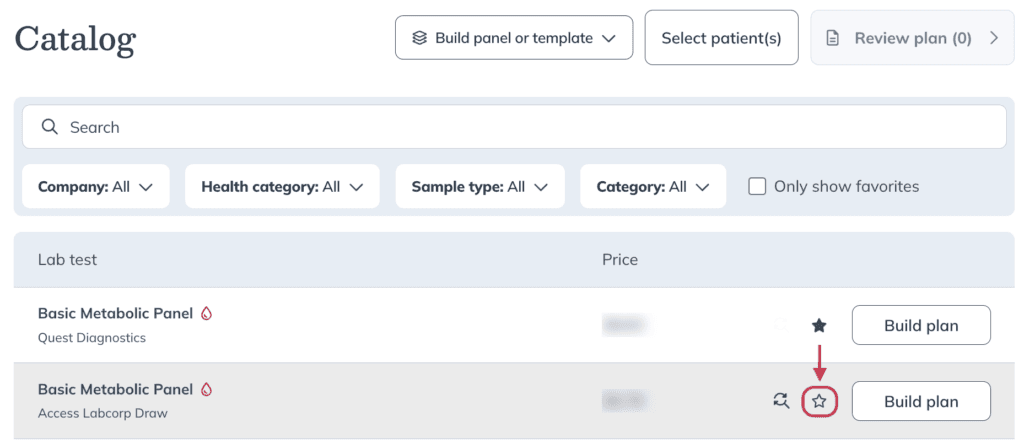1024x444 pixels.
Task: Click blood drop icon for Labcorp panel
Action: (206, 390)
